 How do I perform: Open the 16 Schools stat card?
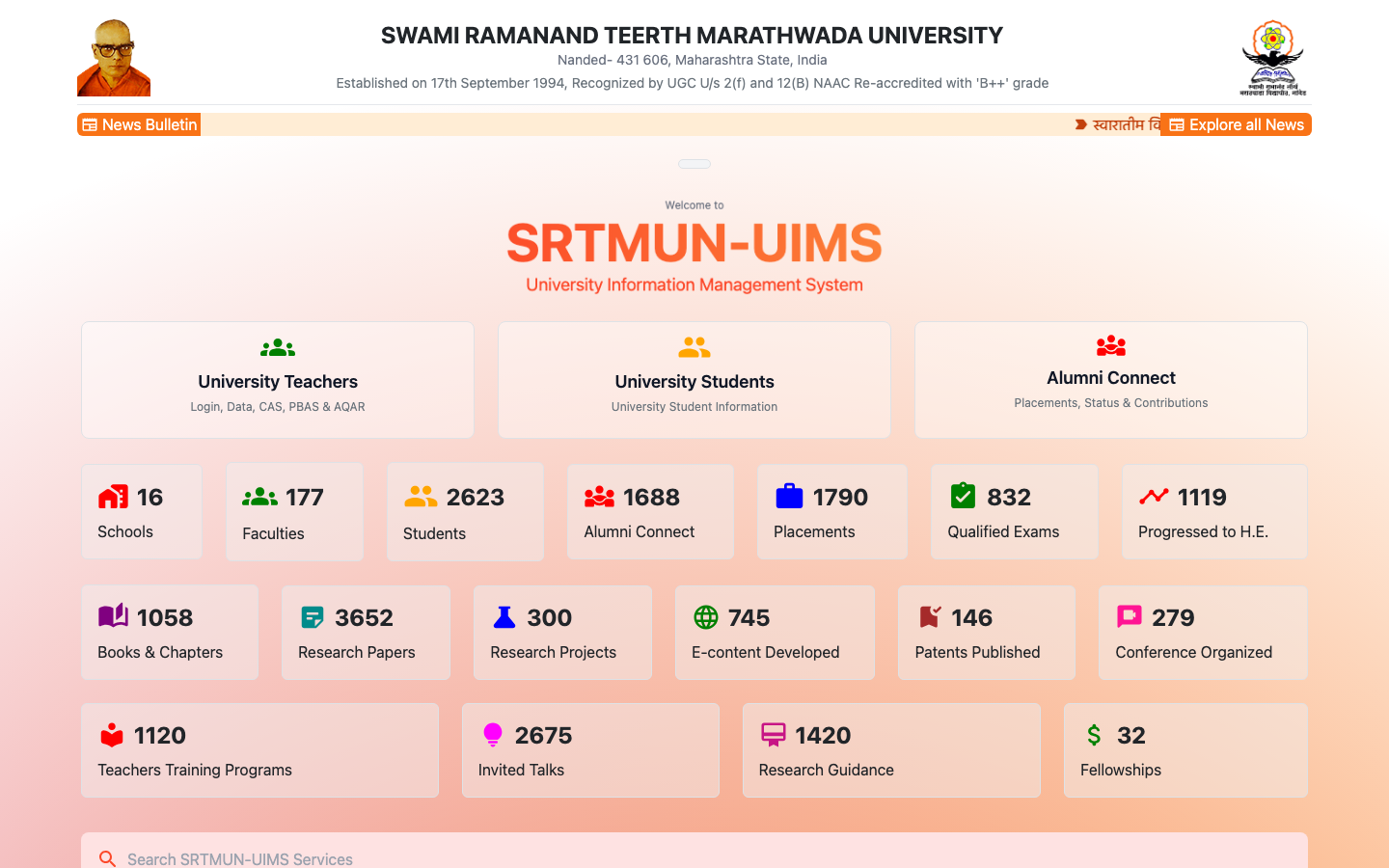tap(142, 512)
